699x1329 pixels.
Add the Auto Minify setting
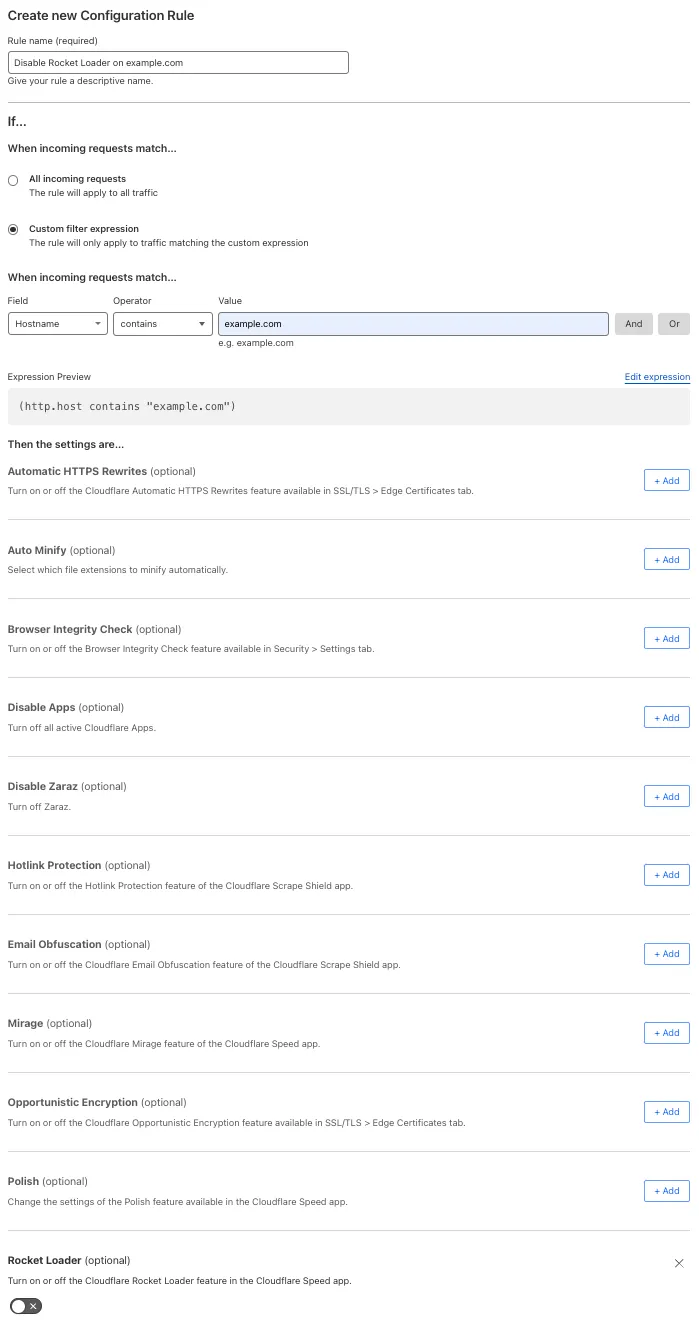[666, 560]
